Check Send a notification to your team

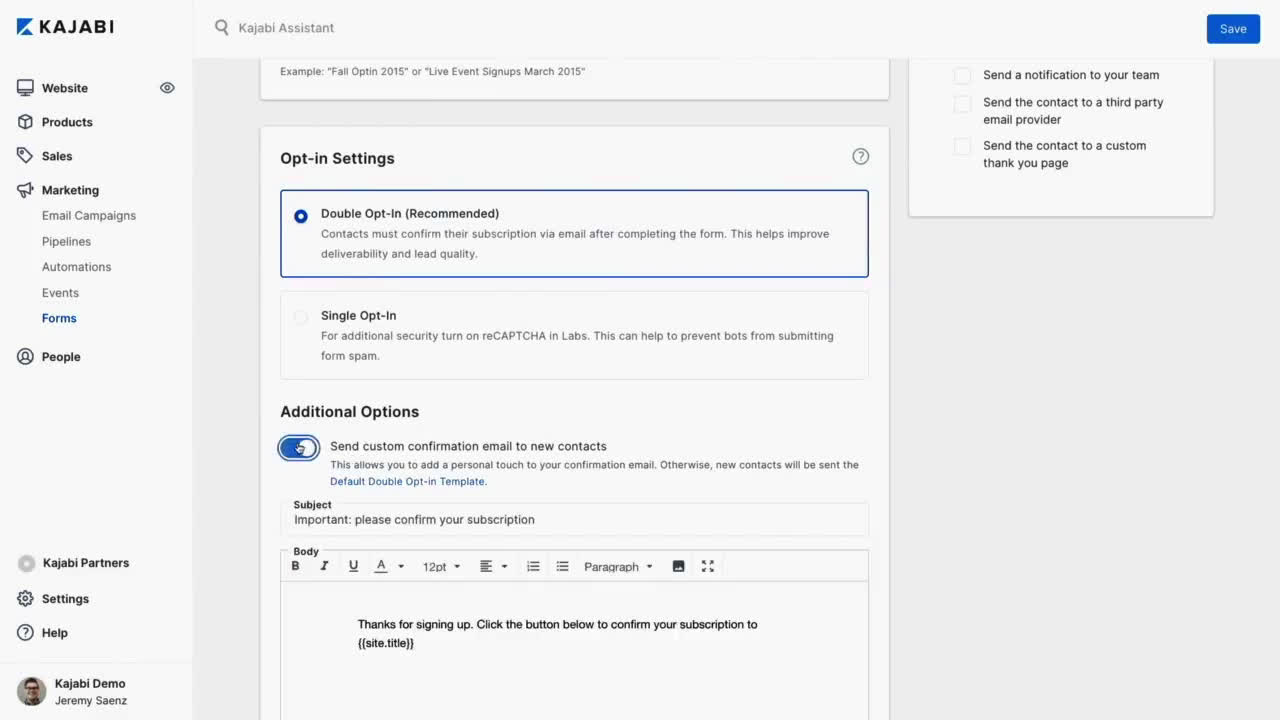pos(962,75)
